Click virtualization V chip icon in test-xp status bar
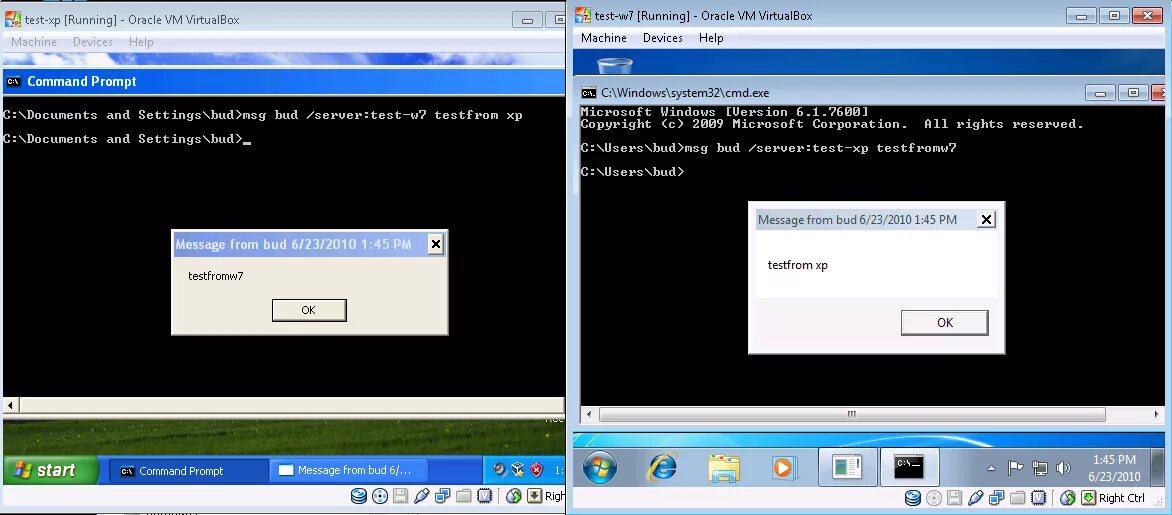 484,496
